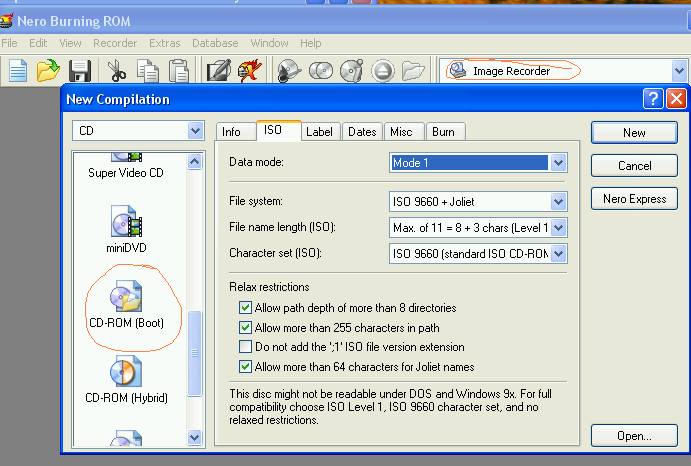Click the disc info magnifier icon

click(289, 71)
